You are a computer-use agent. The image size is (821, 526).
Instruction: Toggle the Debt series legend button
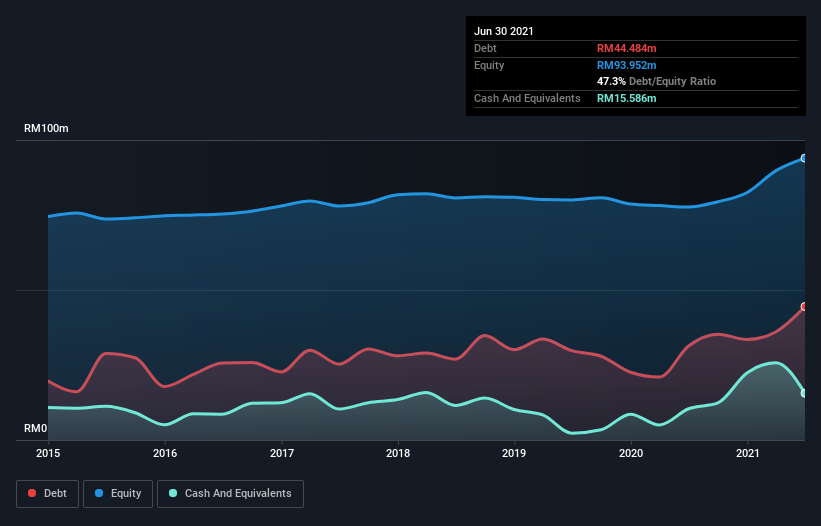pos(47,494)
